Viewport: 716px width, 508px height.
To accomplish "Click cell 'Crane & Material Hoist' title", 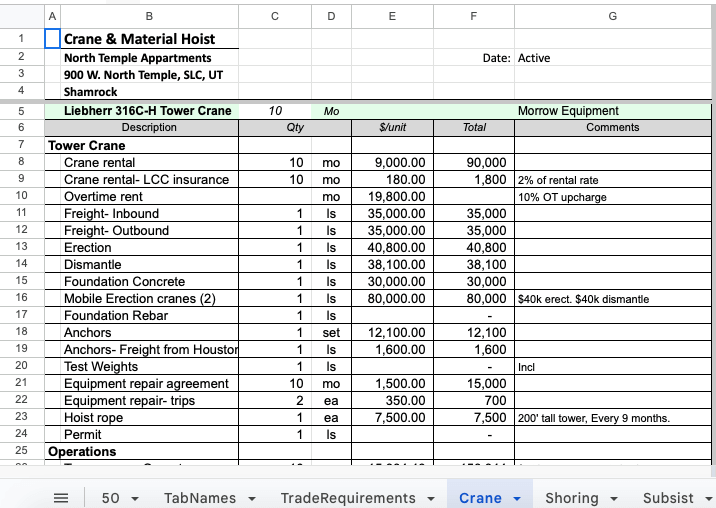I will 149,39.
